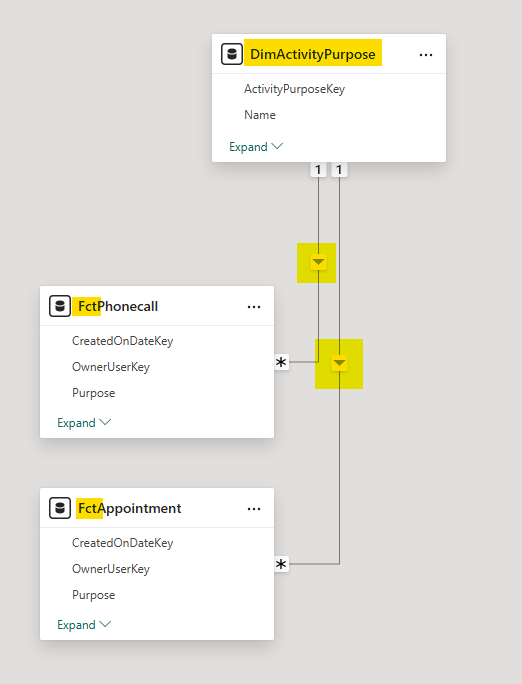Select the FctPhonecall relationship filter direction arrow

318,262
